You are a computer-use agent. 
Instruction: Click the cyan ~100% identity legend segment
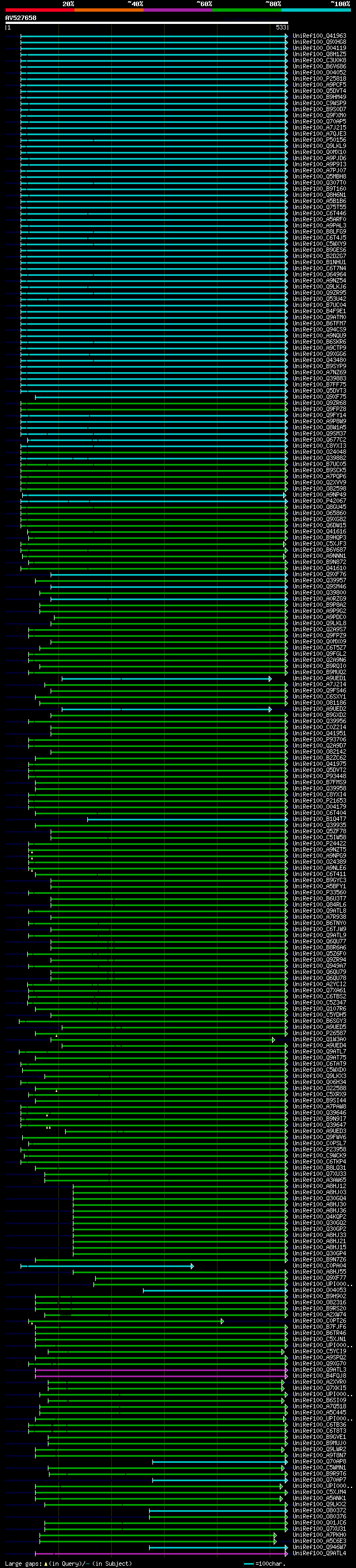coord(316,10)
